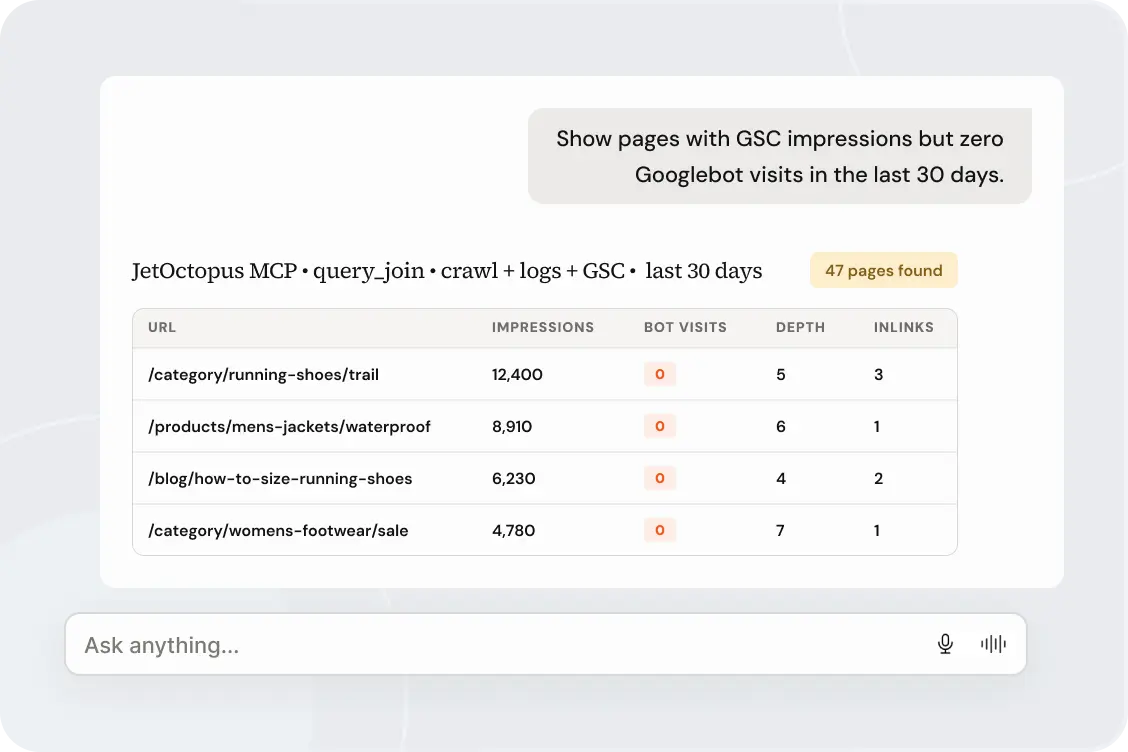This screenshot has width=1128, height=752.
Task: Click the URL column header
Action: click(x=162, y=327)
